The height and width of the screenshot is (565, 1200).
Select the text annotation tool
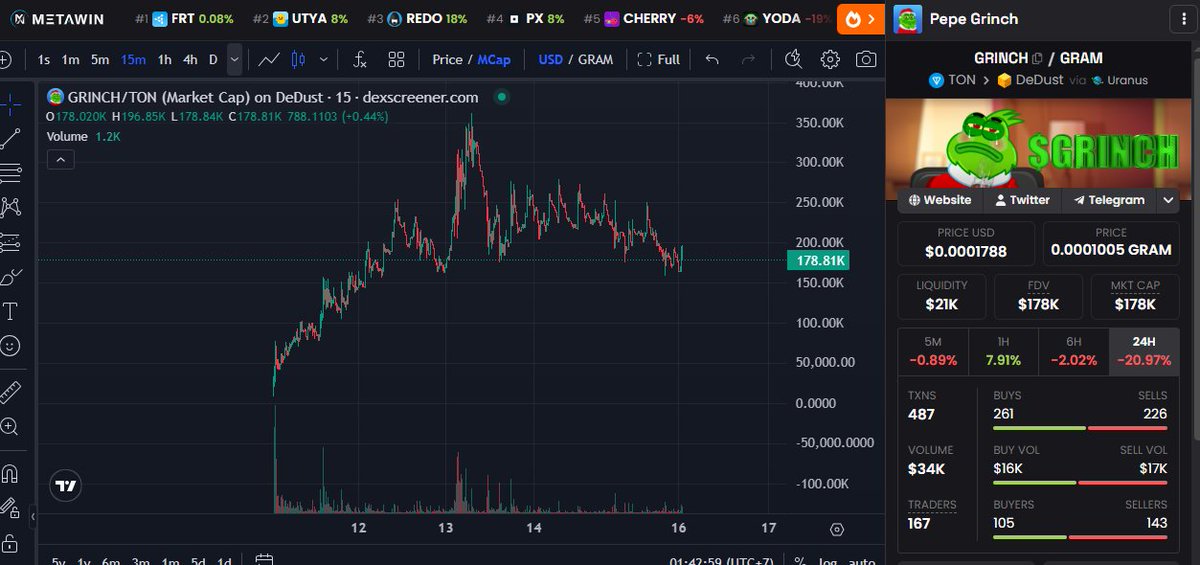(x=9, y=311)
